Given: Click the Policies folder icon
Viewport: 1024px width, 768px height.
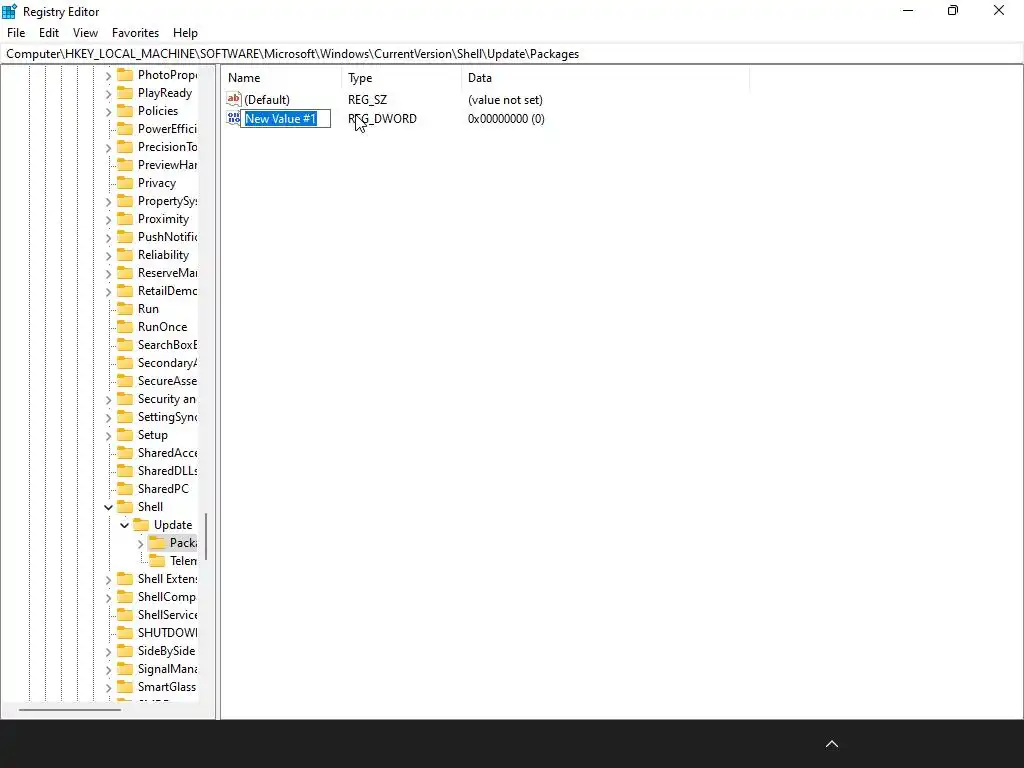Looking at the screenshot, I should (125, 111).
